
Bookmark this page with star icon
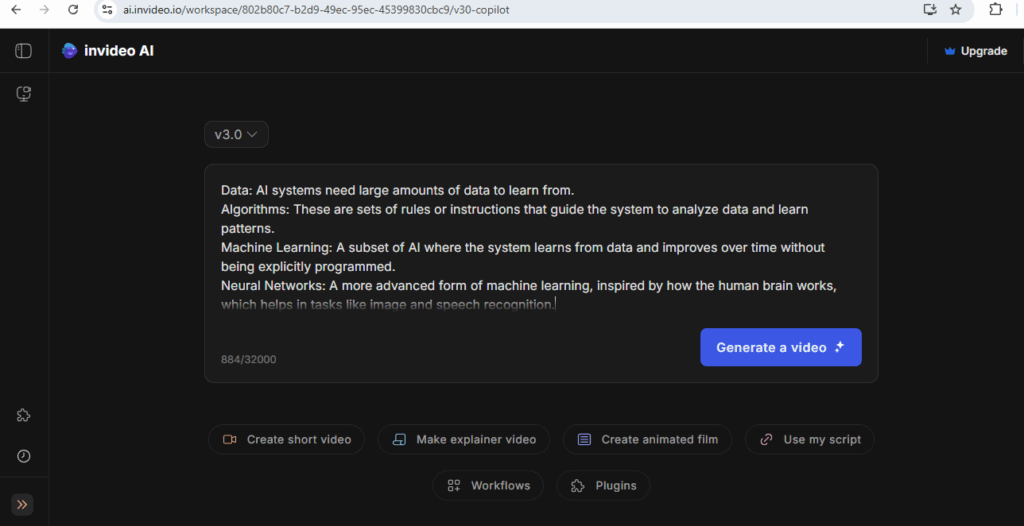(x=955, y=10)
